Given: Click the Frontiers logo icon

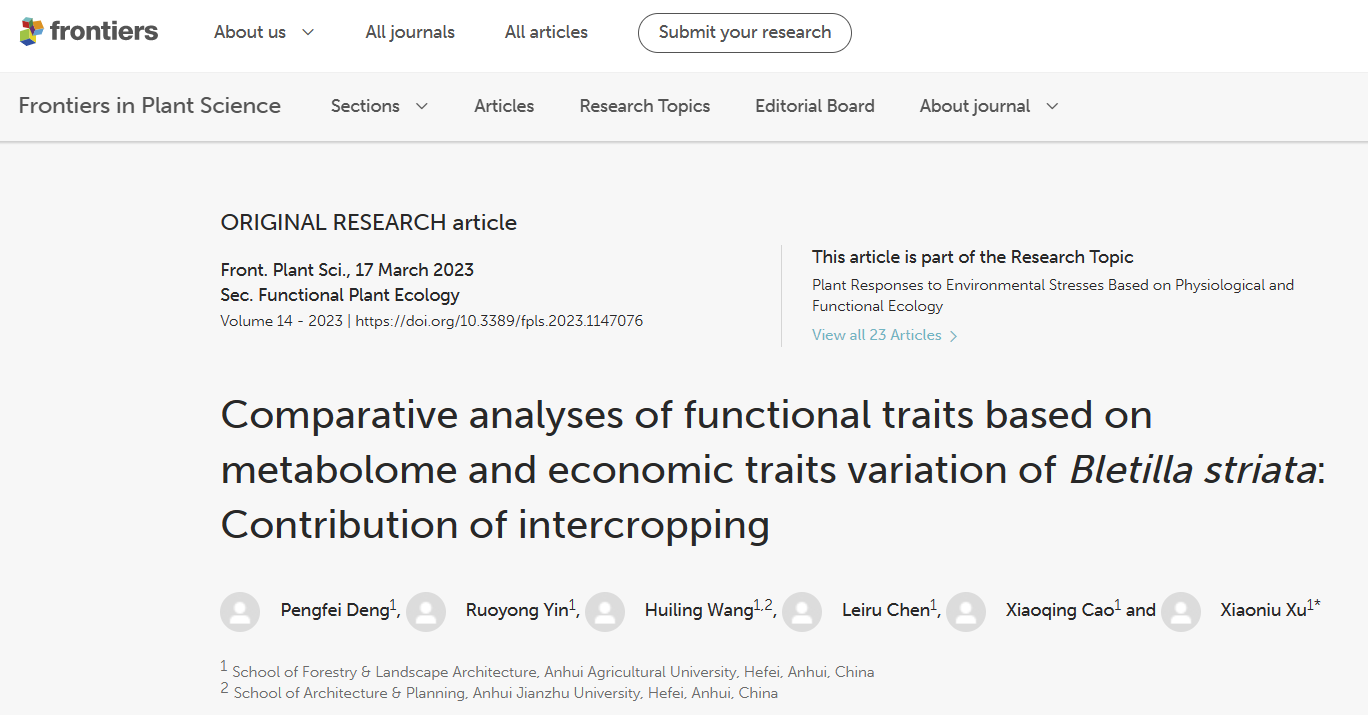Looking at the screenshot, I should point(32,32).
